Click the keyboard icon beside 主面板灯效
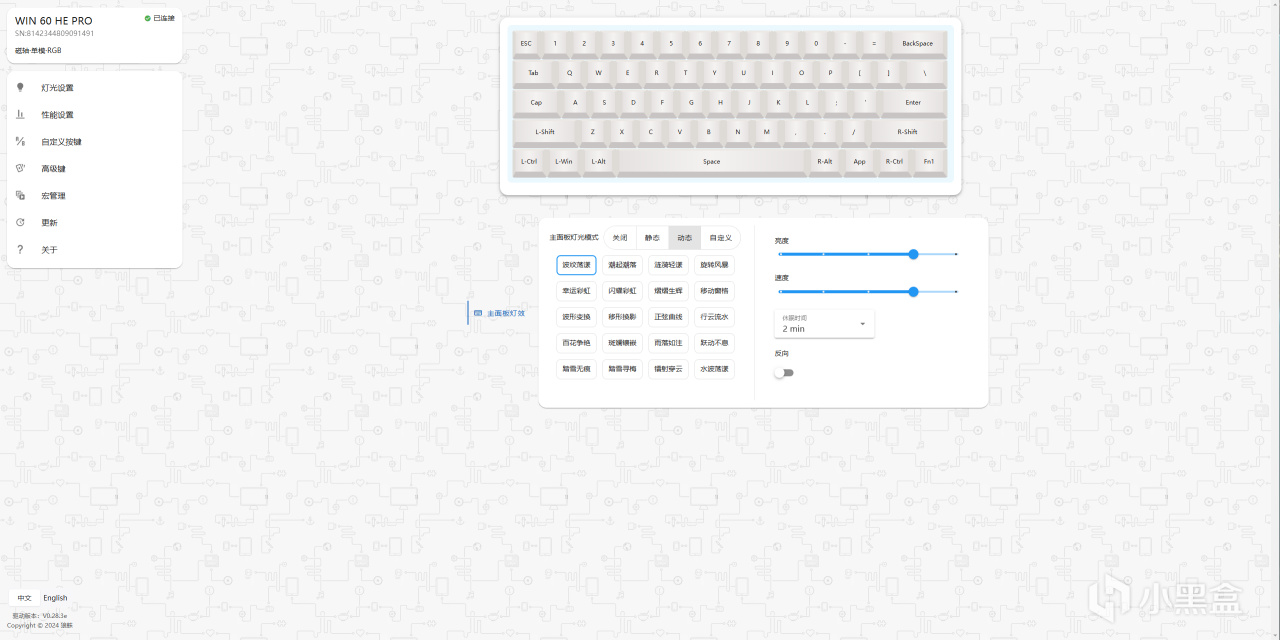 coord(478,313)
